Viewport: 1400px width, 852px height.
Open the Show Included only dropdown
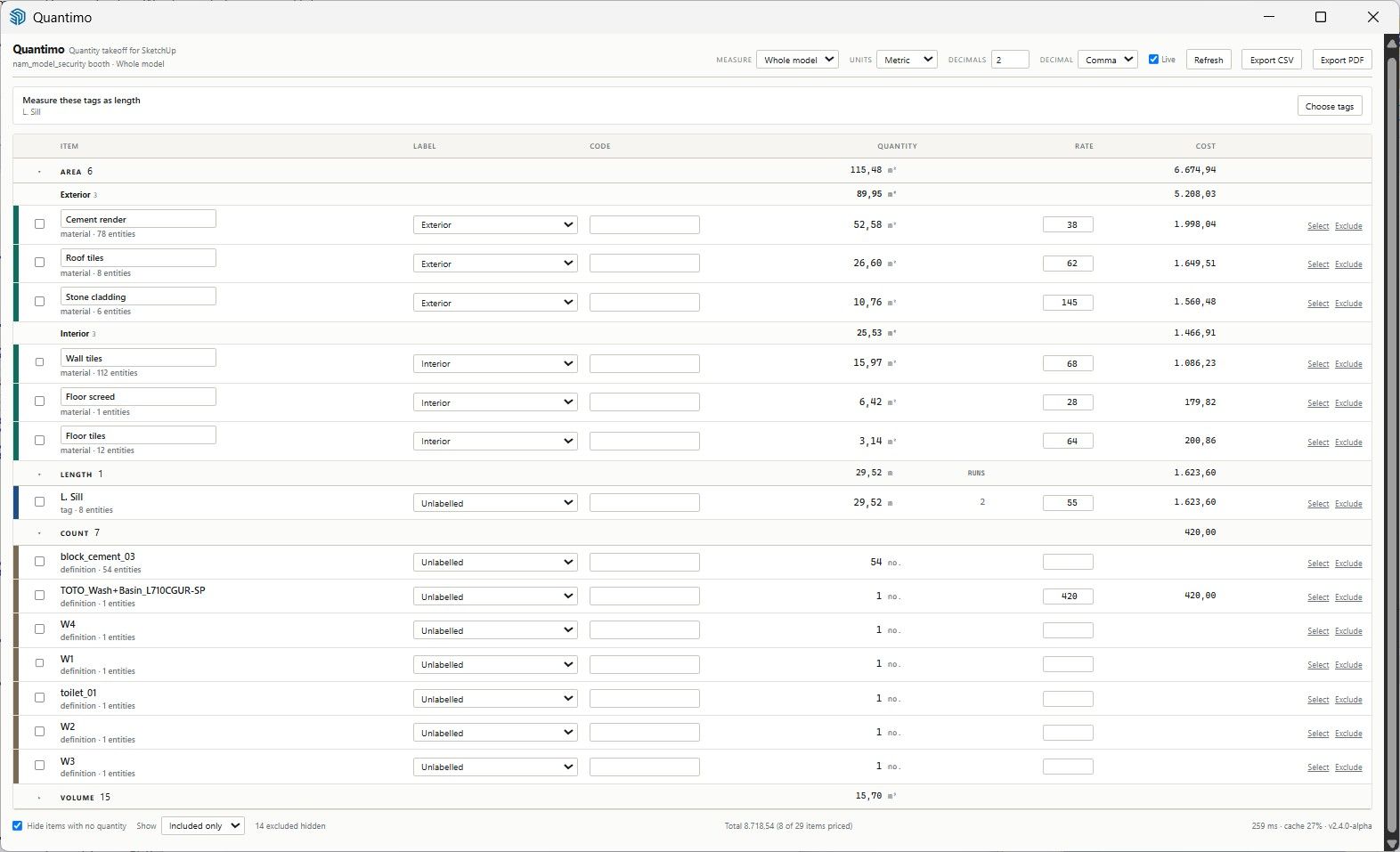(x=202, y=825)
